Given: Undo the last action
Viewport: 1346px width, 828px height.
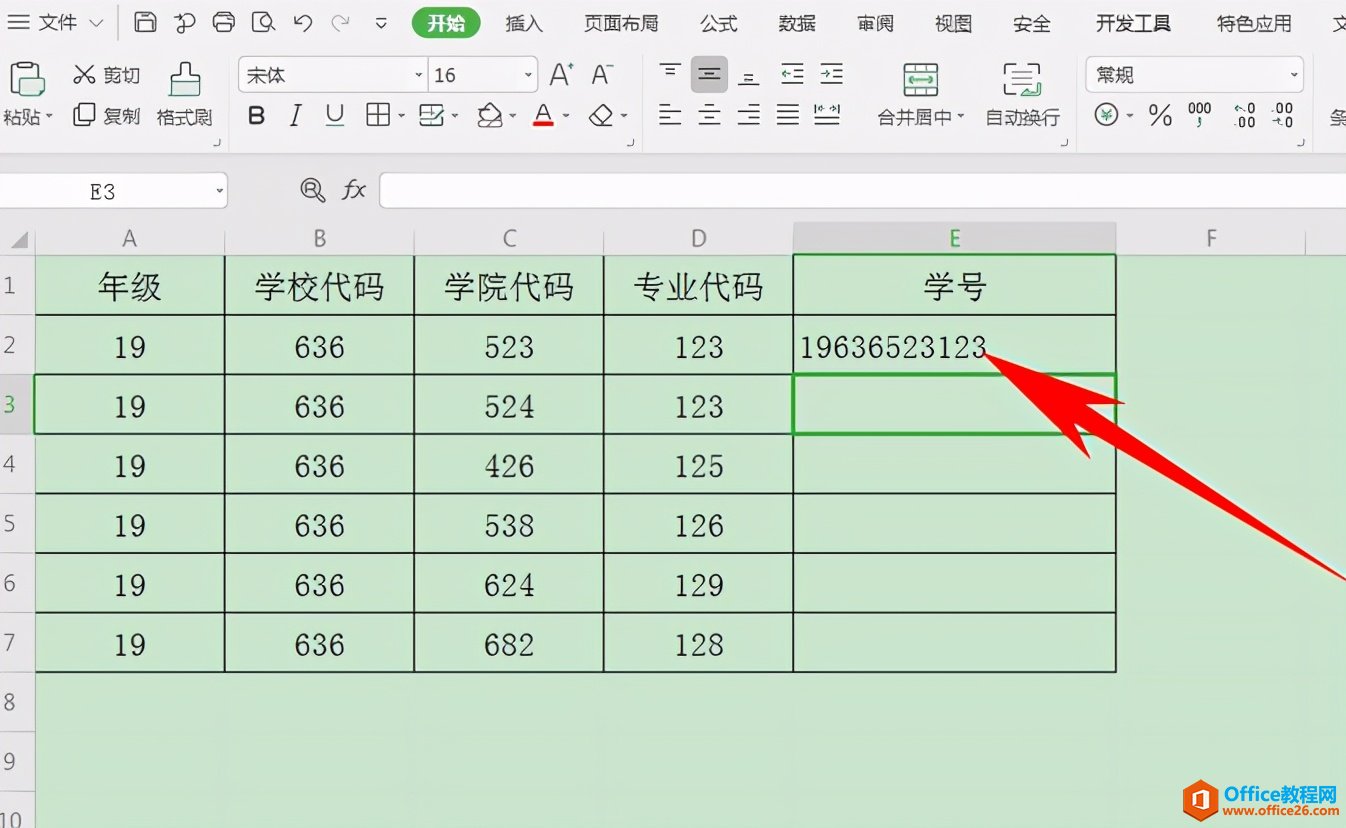Looking at the screenshot, I should tap(302, 22).
